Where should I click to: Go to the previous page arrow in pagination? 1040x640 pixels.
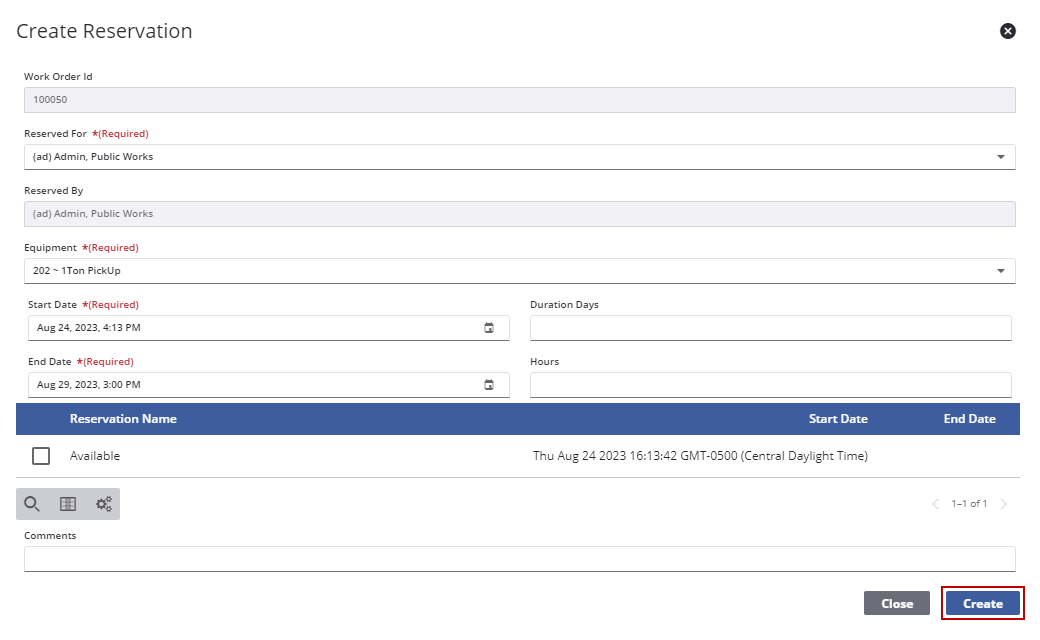935,504
